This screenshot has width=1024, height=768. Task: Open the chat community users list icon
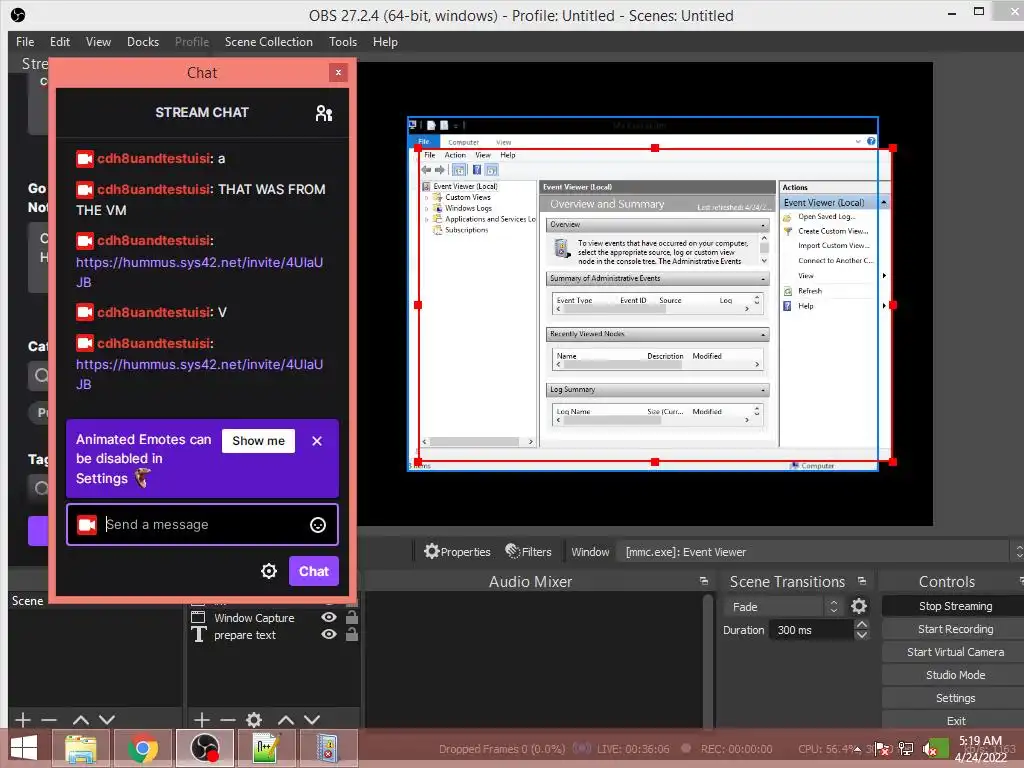coord(323,113)
